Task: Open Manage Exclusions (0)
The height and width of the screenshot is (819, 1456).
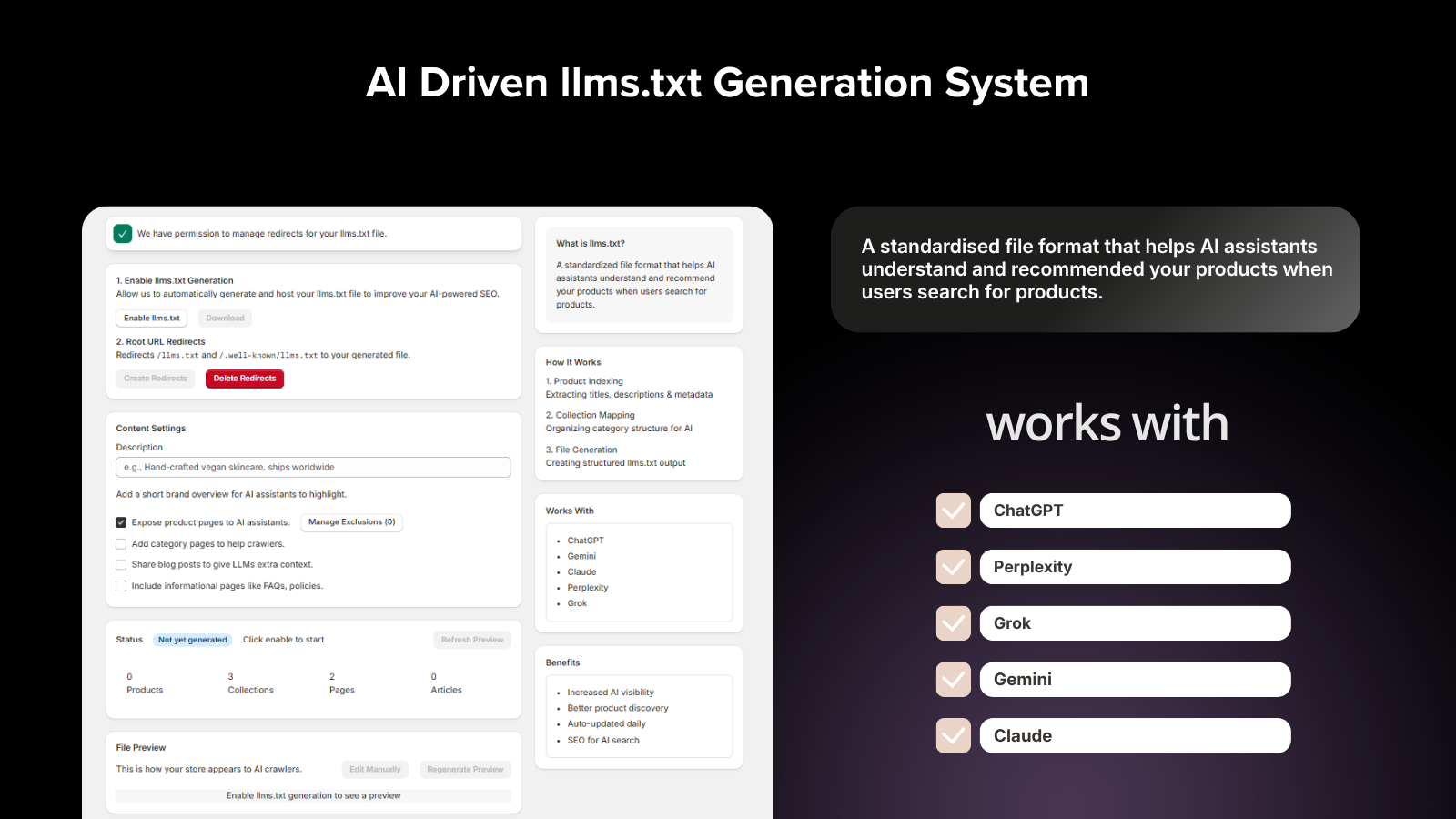Action: [x=351, y=522]
